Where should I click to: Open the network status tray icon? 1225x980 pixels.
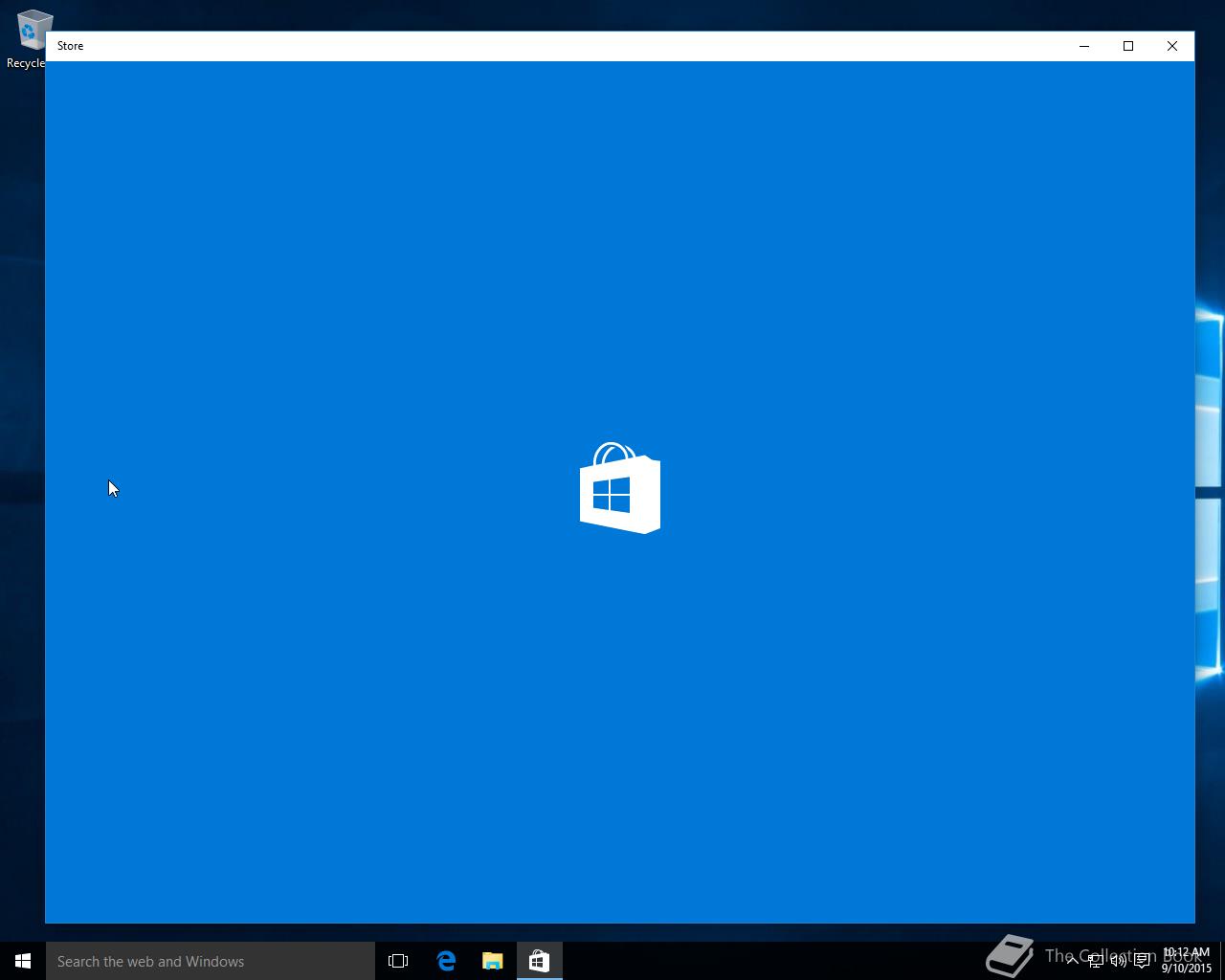coord(1096,961)
